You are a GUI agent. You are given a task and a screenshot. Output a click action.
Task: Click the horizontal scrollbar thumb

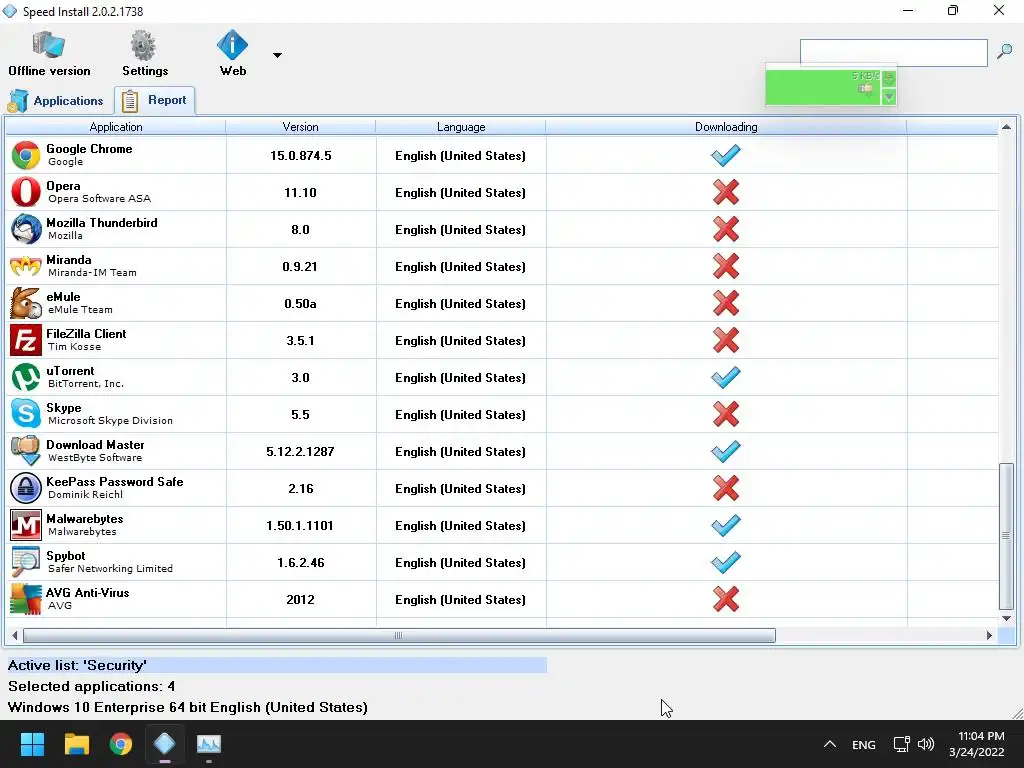tap(399, 635)
